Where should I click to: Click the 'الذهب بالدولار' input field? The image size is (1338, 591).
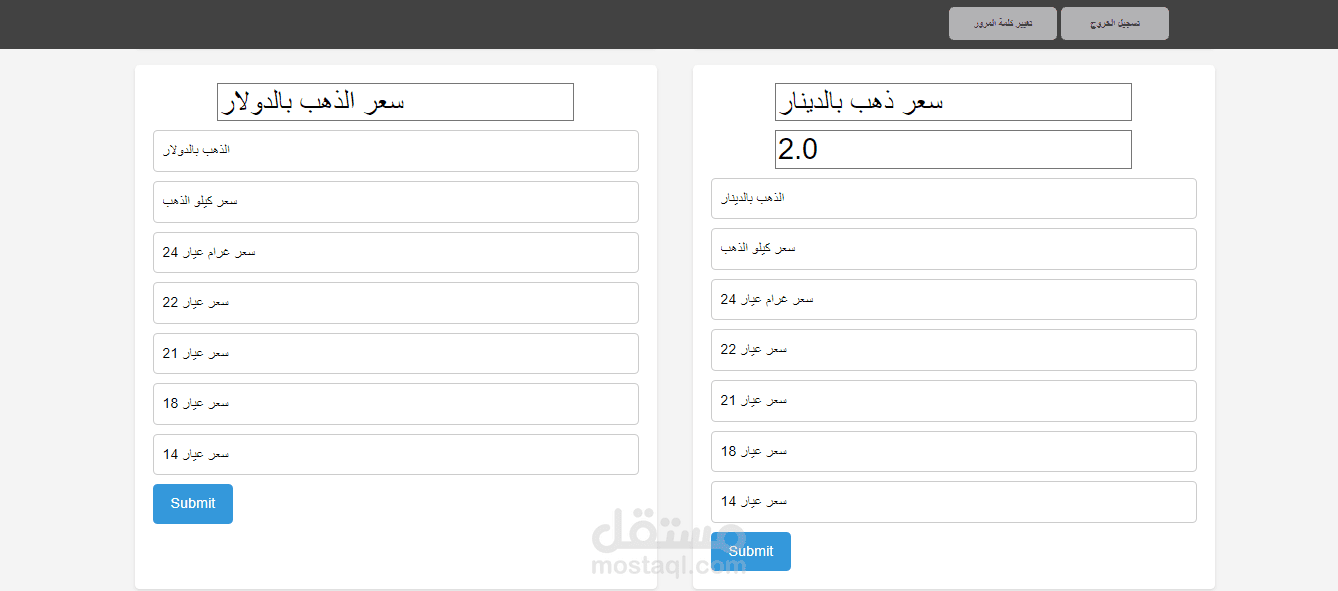(395, 150)
